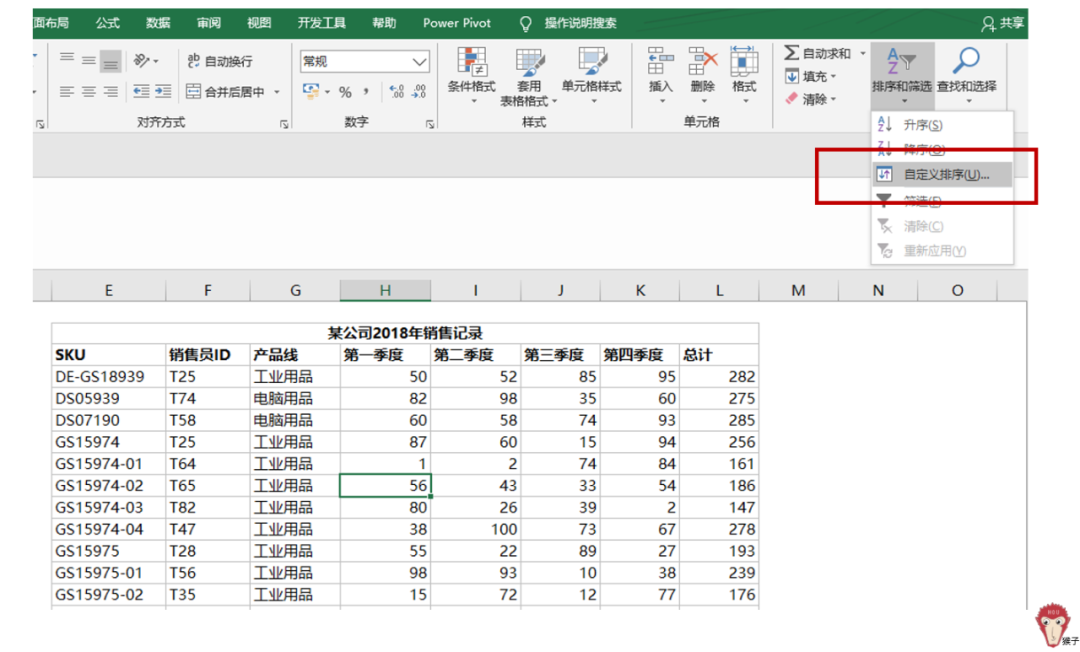Open 对齐方式 dialog launcher
This screenshot has height=652, width=1080.
[284, 124]
